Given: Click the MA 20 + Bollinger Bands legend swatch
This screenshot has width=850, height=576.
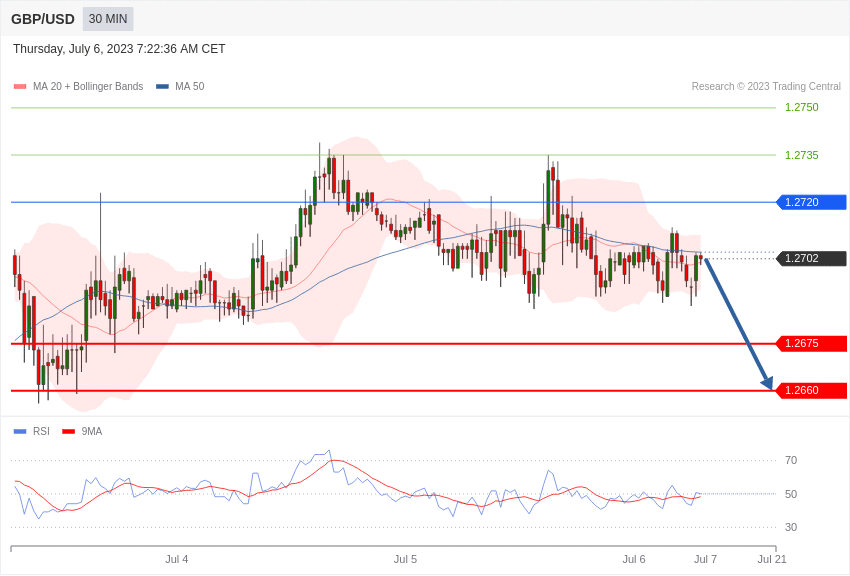Looking at the screenshot, I should click(20, 86).
